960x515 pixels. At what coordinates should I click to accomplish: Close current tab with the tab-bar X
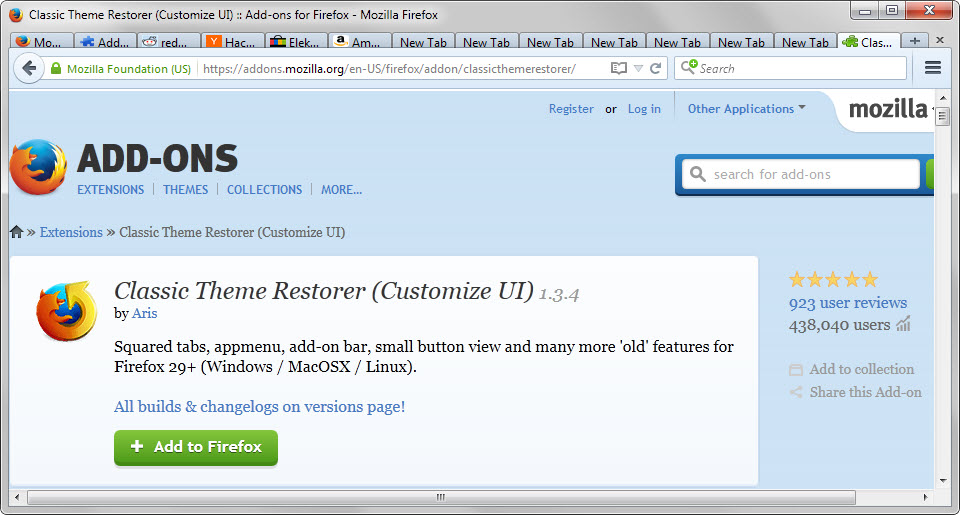941,40
